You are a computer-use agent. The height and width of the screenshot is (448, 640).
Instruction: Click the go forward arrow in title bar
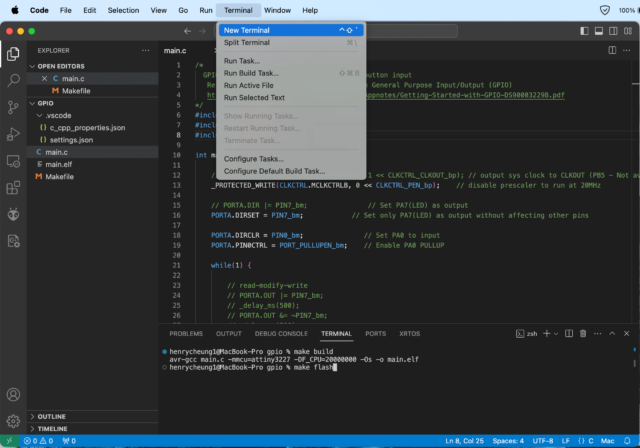202,31
